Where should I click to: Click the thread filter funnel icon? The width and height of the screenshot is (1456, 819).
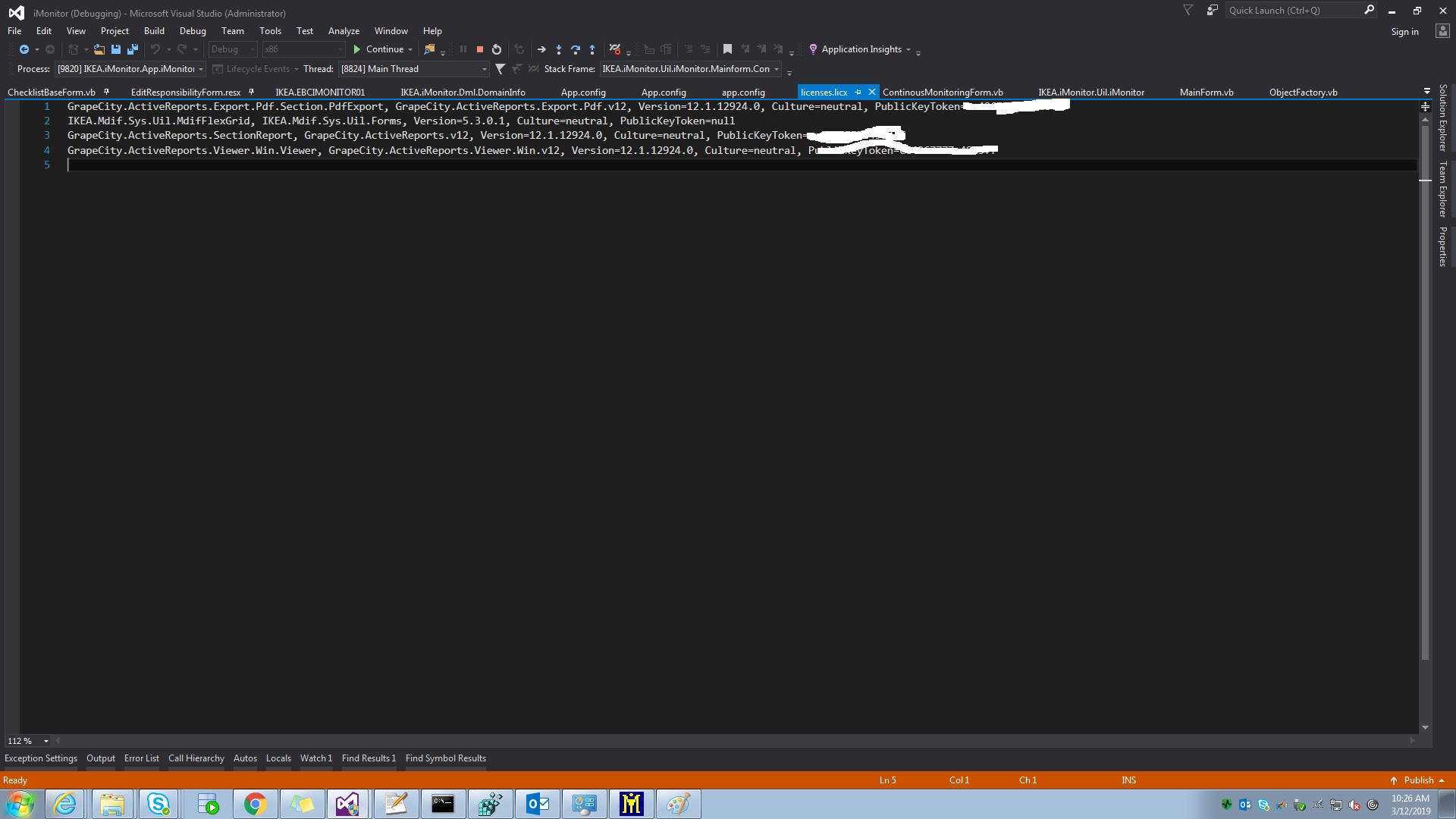tap(500, 69)
